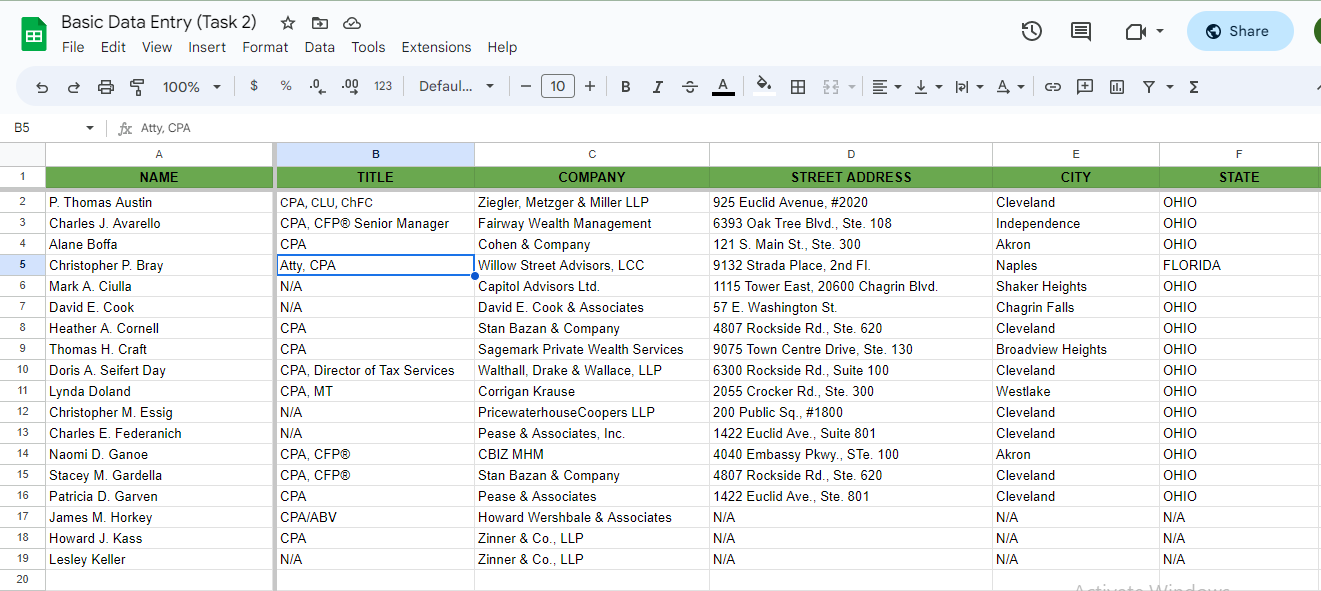Screen dimensions: 1321x591
Task: Open the text color picker
Action: [x=723, y=87]
